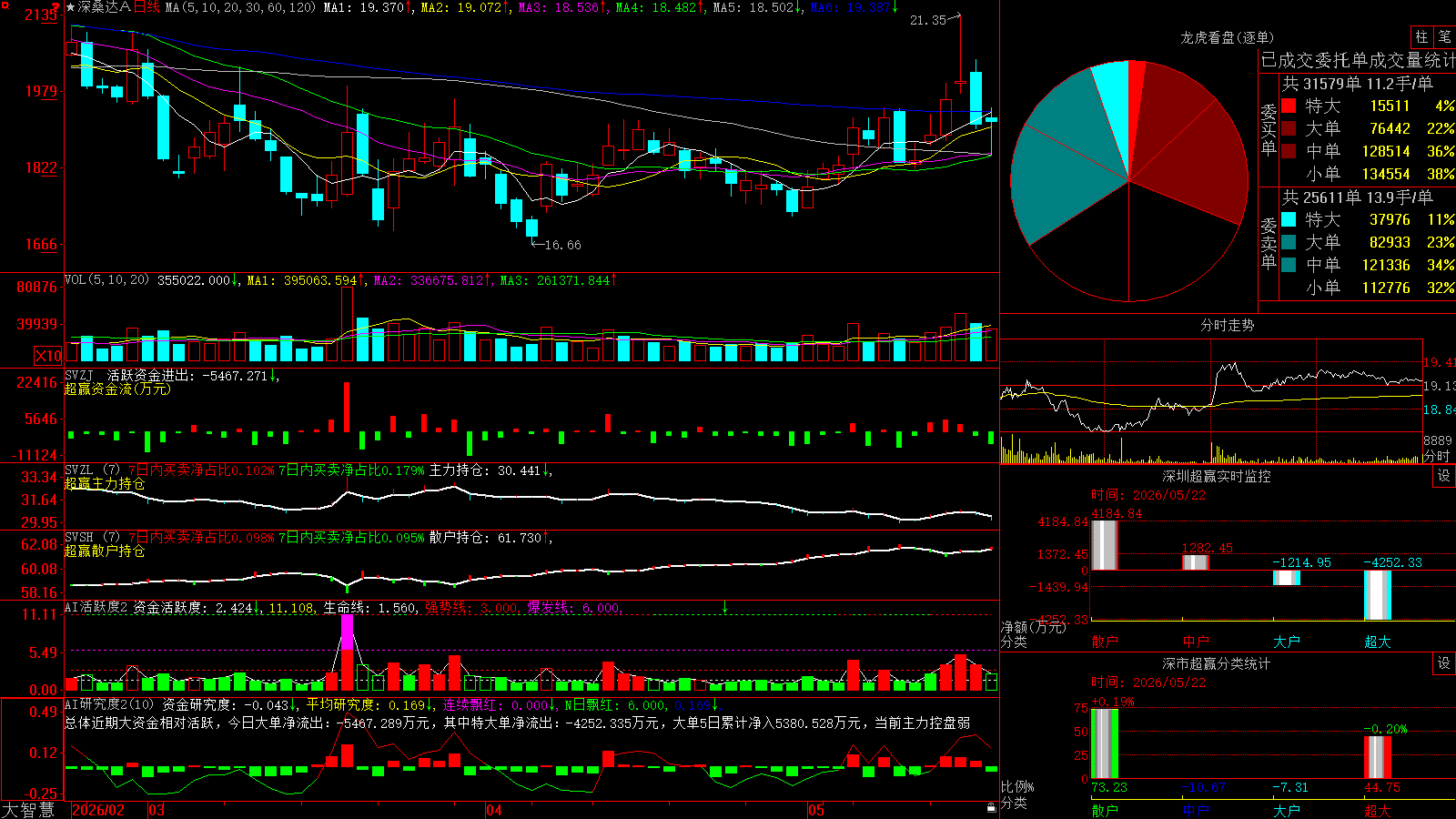Click the 分时走势 panel title
The image size is (1456, 819).
pyautogui.click(x=1227, y=325)
